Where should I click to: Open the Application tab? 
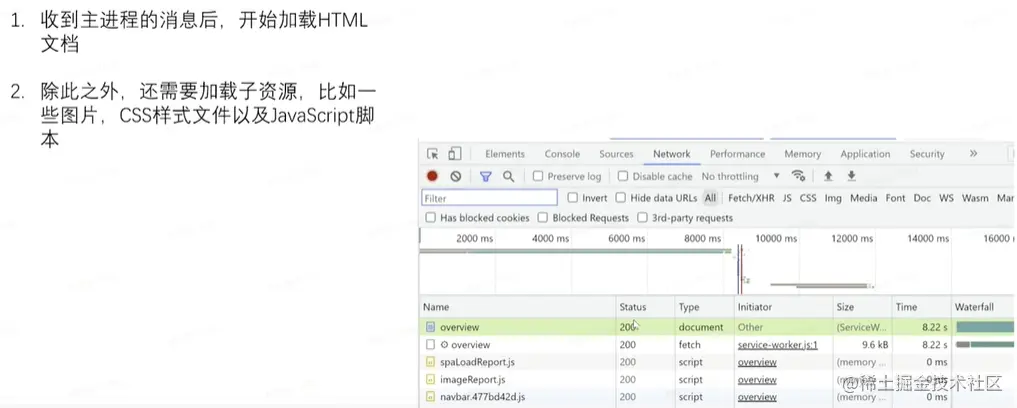tap(865, 154)
